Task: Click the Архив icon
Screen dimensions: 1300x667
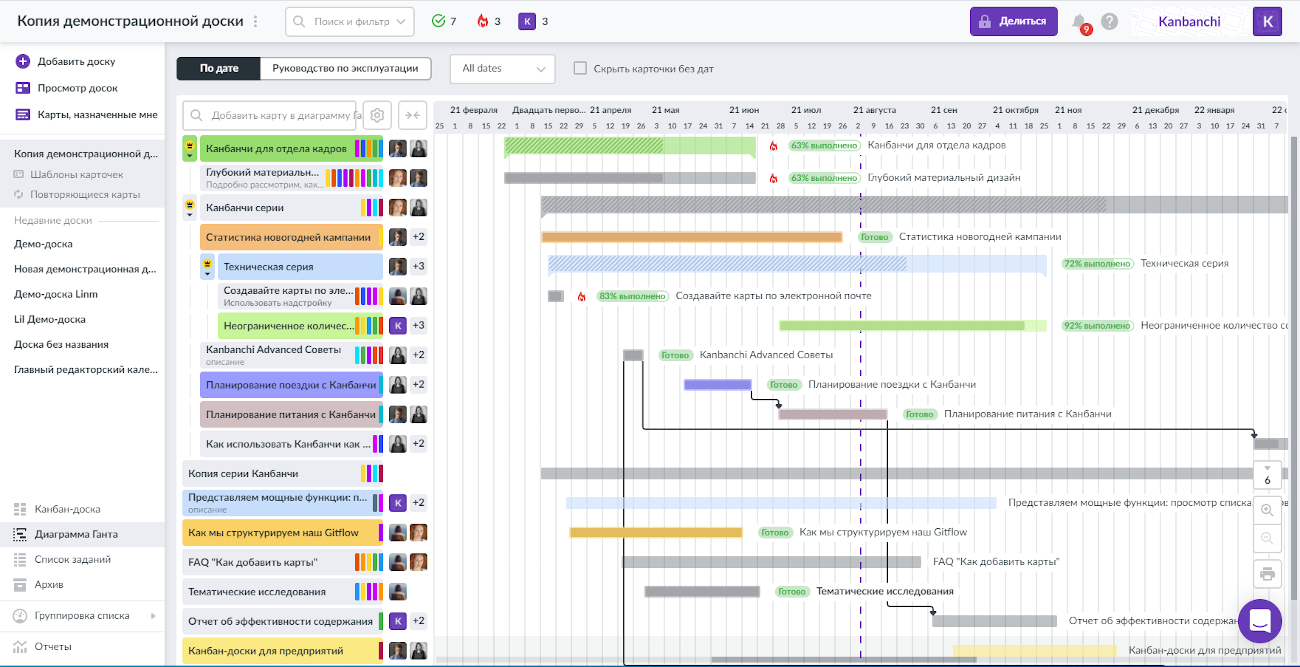Action: [x=20, y=584]
